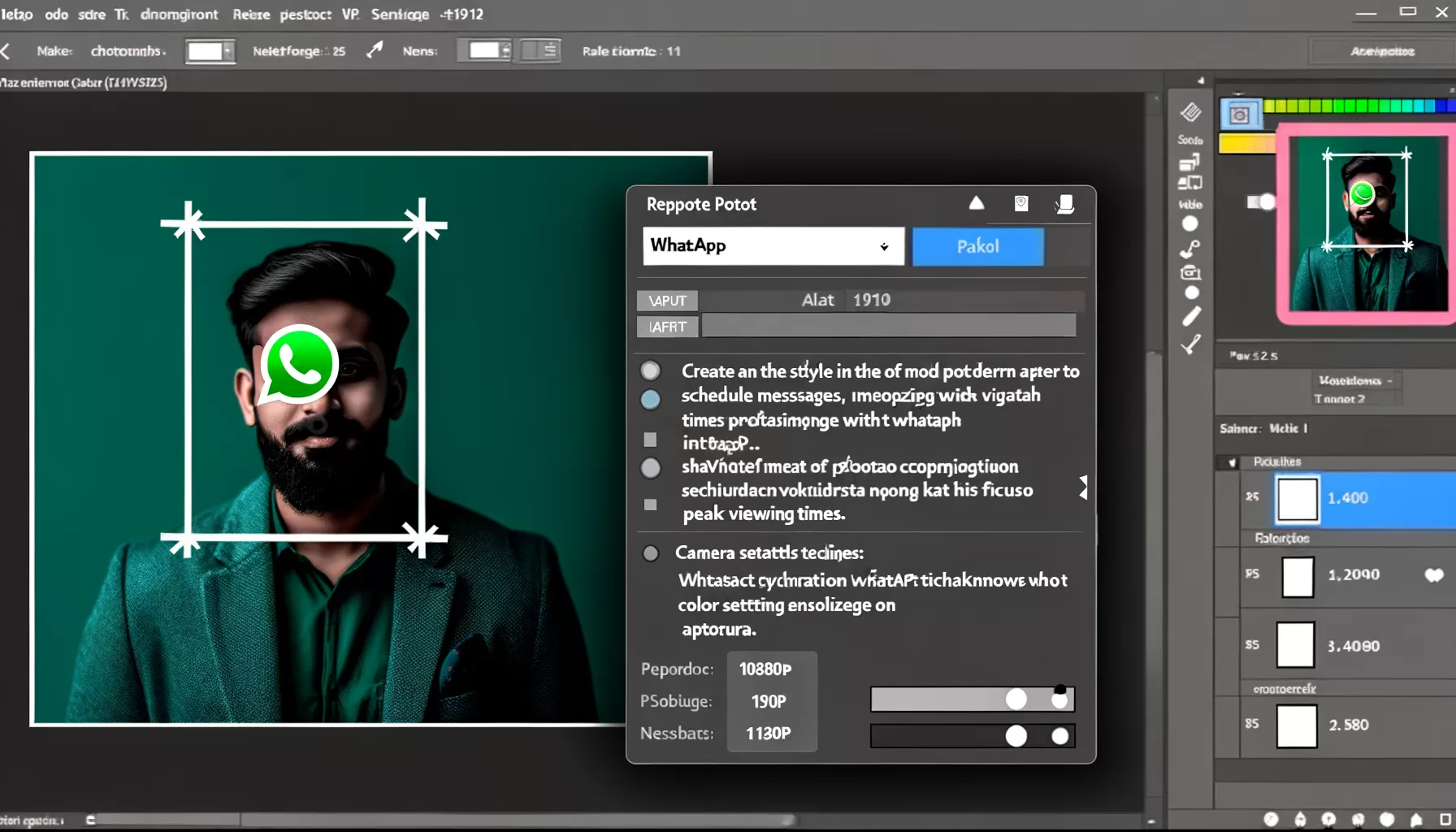Click the pink-framed portrait thumbnail
Screen dimensions: 1456x832
(x=1366, y=223)
